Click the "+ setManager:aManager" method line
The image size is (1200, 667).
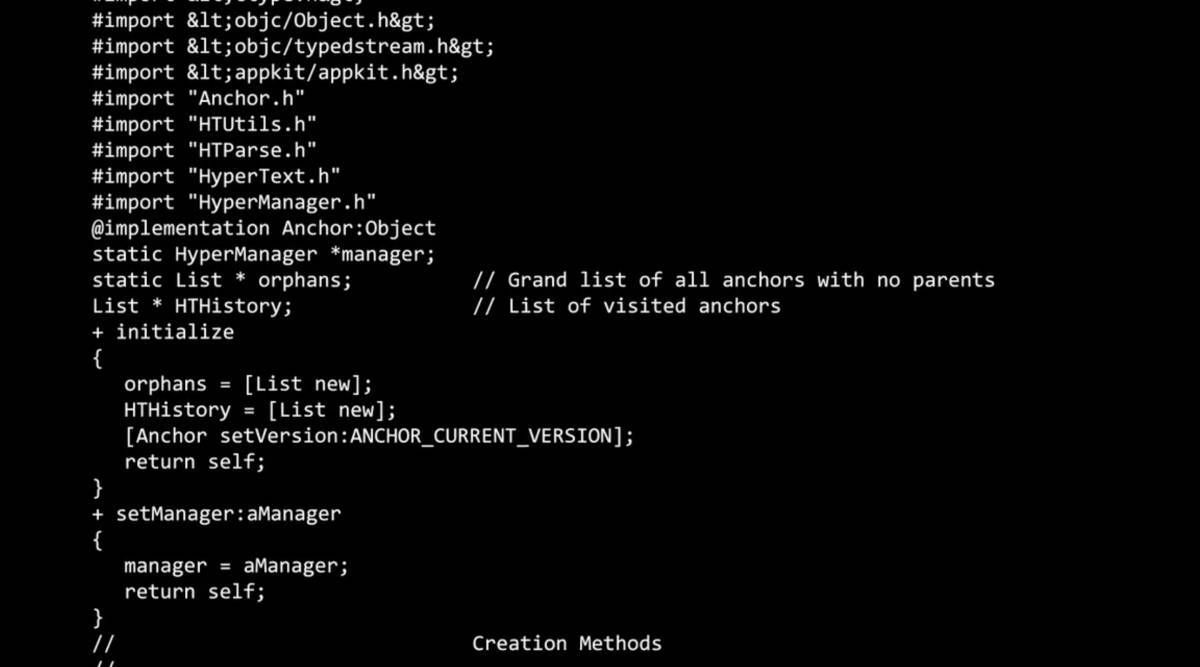[x=216, y=514]
